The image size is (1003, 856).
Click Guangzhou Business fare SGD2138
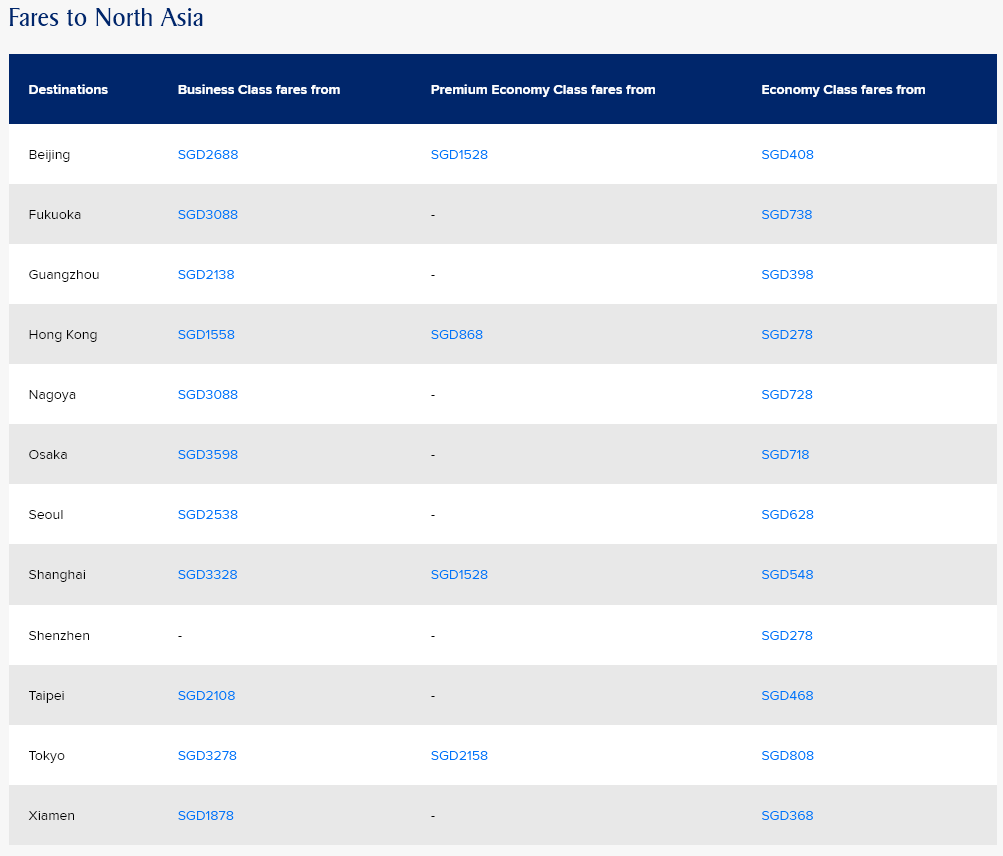[x=206, y=275]
